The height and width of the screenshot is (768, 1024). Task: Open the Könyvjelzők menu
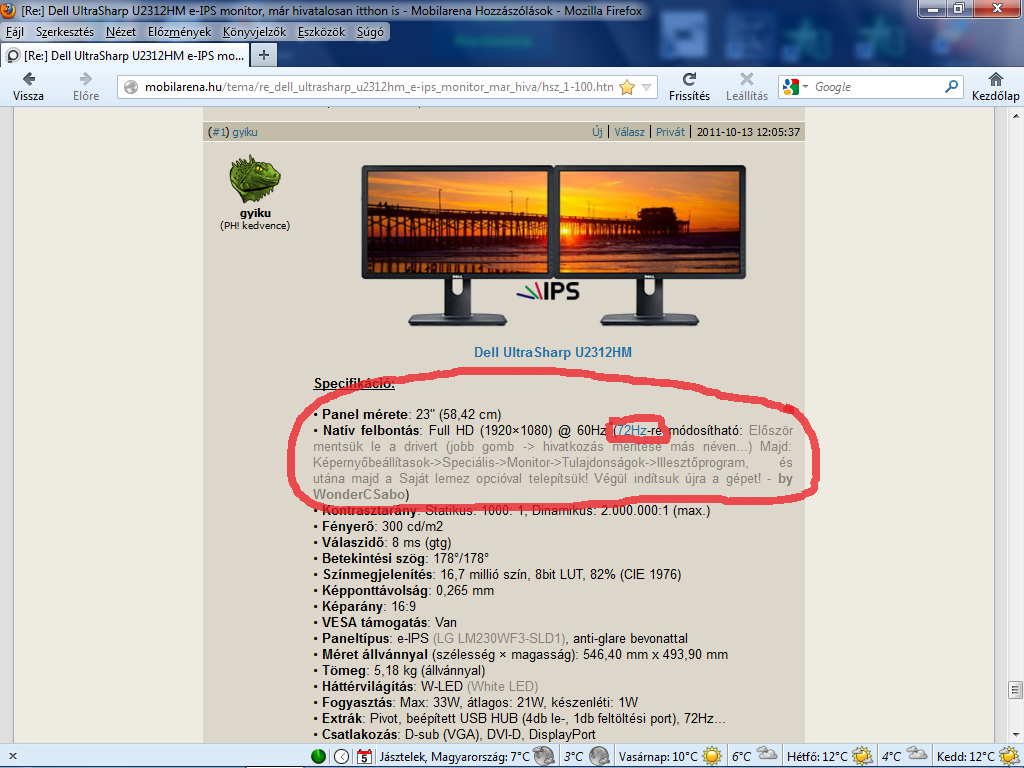click(255, 31)
